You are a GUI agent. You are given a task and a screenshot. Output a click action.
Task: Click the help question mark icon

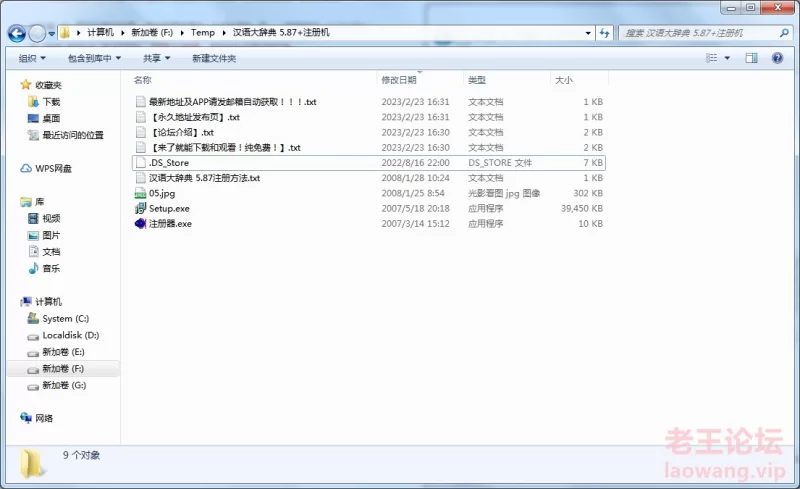[x=777, y=58]
